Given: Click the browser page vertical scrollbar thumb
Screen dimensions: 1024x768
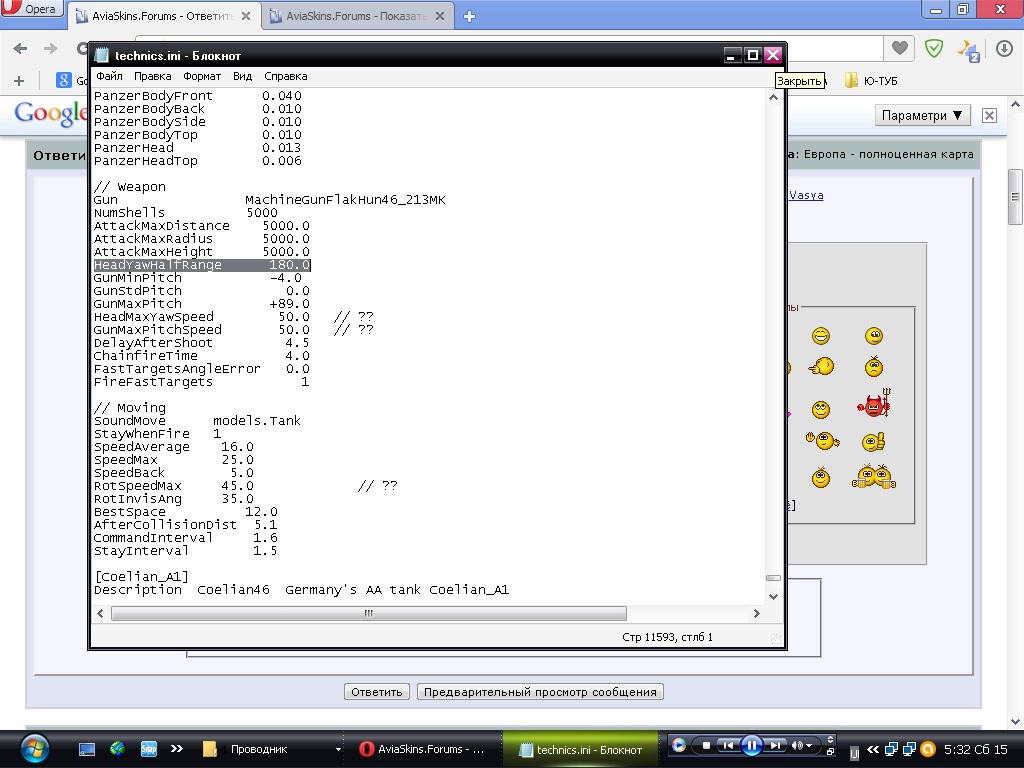Looking at the screenshot, I should (1015, 197).
